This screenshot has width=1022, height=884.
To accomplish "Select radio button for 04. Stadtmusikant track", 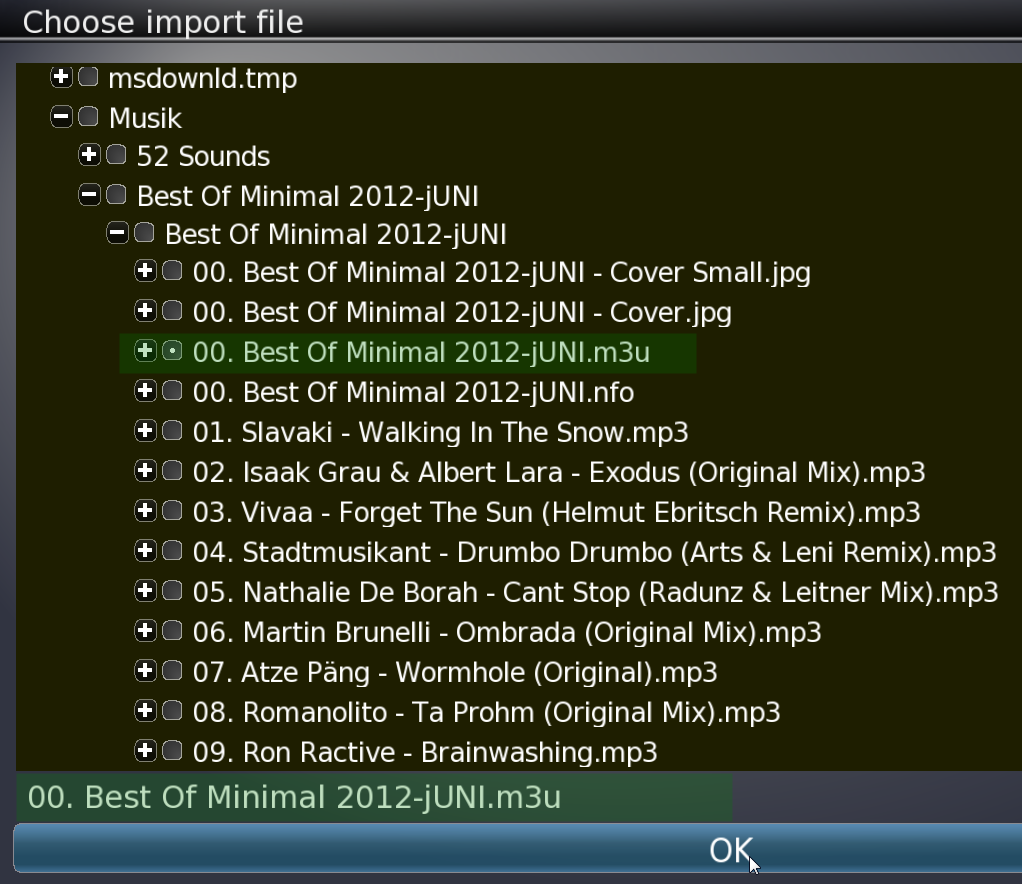I will pos(172,551).
